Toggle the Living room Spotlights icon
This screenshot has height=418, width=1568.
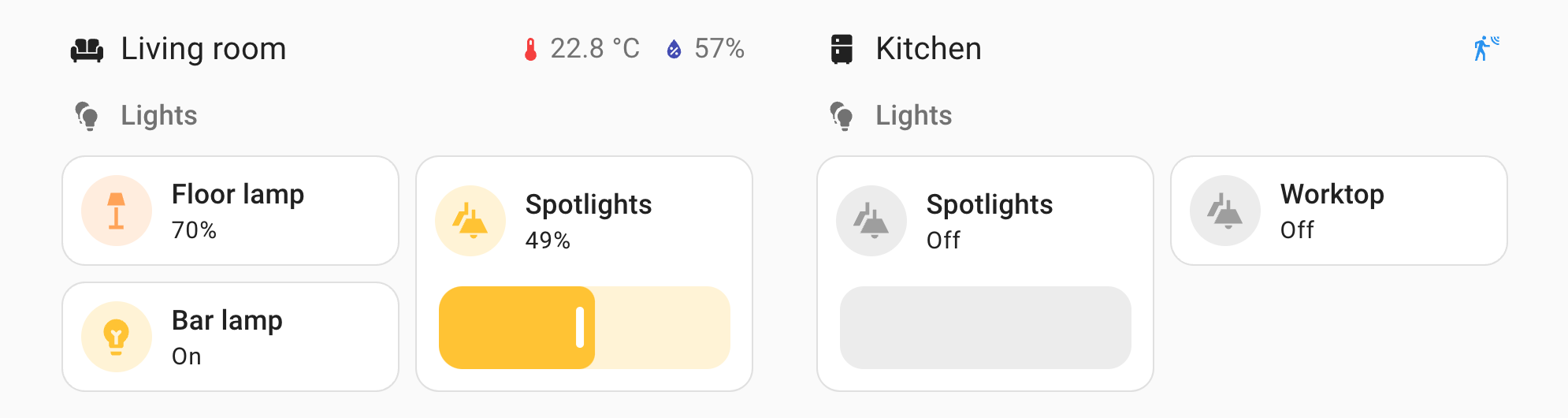(470, 221)
